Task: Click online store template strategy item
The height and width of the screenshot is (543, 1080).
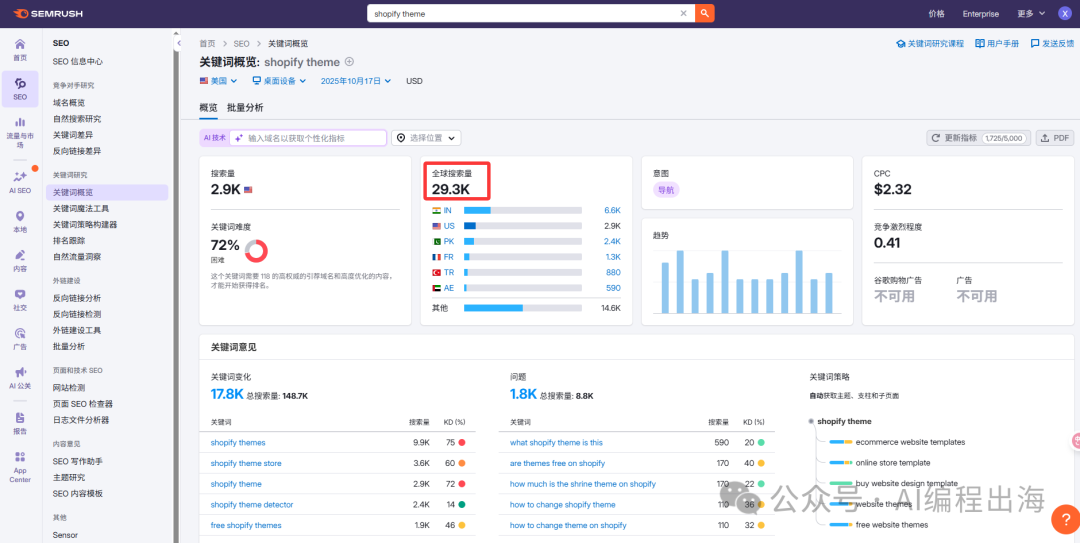Action: pos(893,463)
